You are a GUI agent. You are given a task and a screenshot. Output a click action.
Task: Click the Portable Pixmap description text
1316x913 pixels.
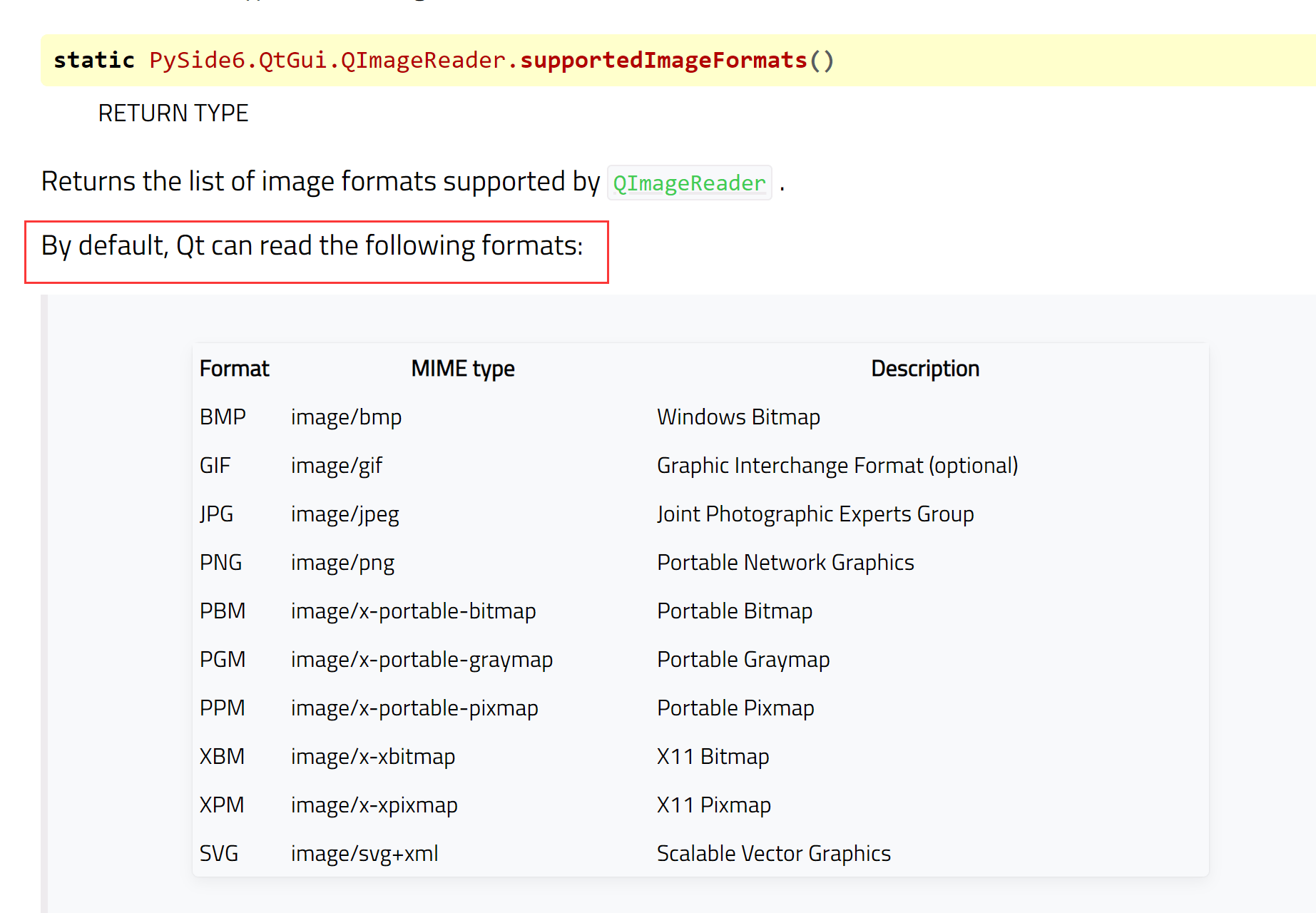point(735,708)
